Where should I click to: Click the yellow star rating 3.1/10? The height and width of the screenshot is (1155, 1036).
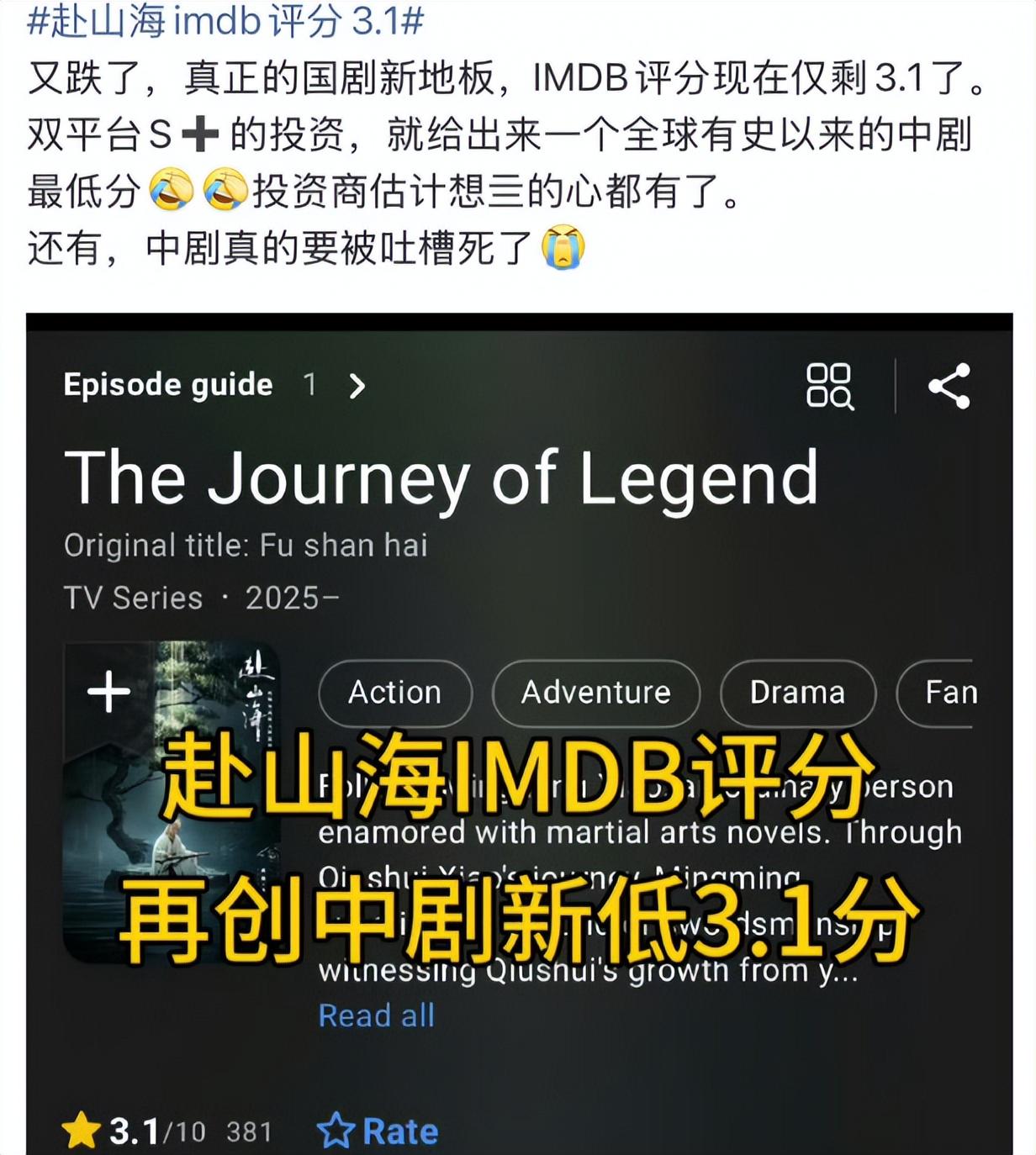(x=134, y=1131)
